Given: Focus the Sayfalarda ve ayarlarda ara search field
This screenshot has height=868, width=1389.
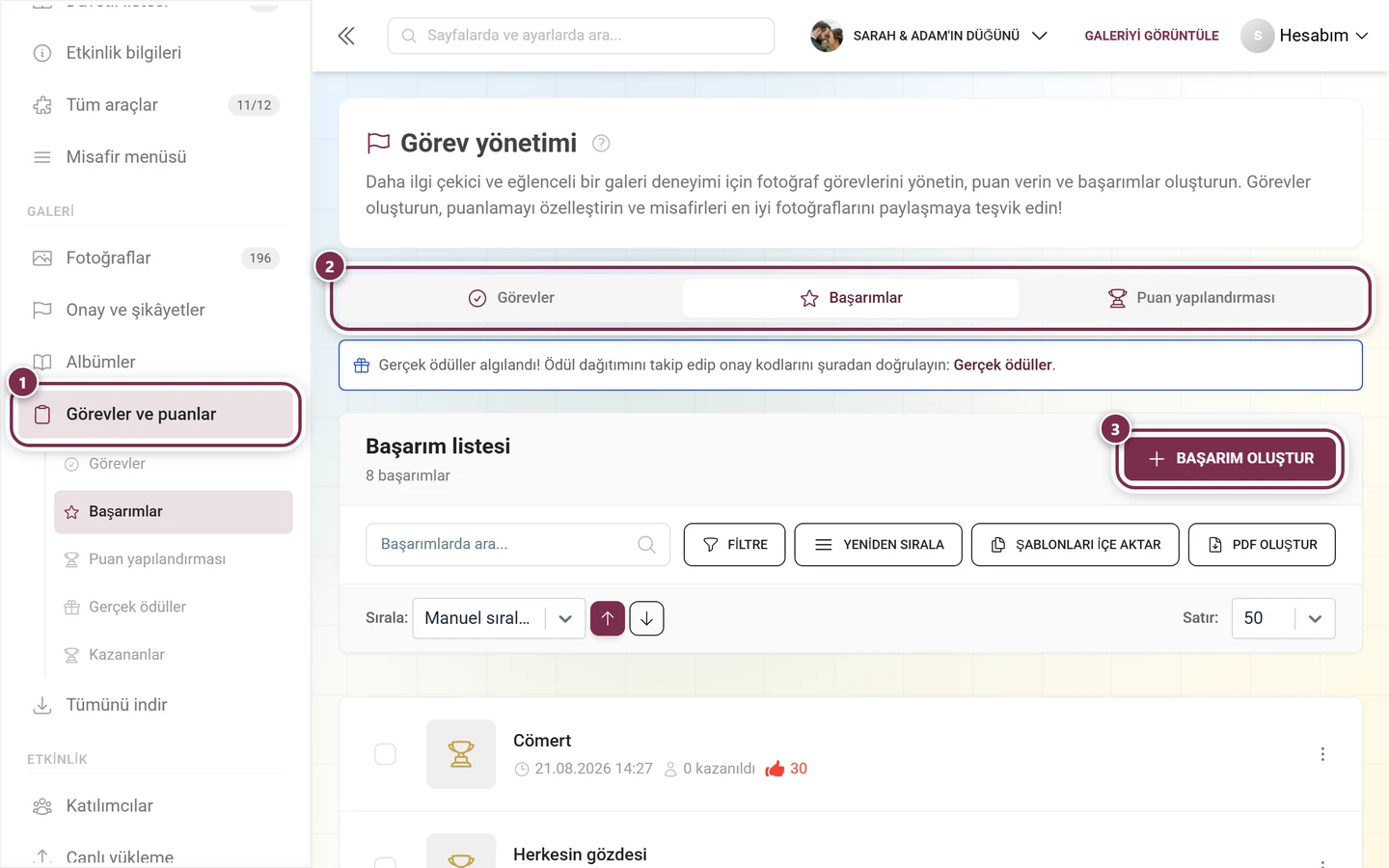Looking at the screenshot, I should click(581, 36).
